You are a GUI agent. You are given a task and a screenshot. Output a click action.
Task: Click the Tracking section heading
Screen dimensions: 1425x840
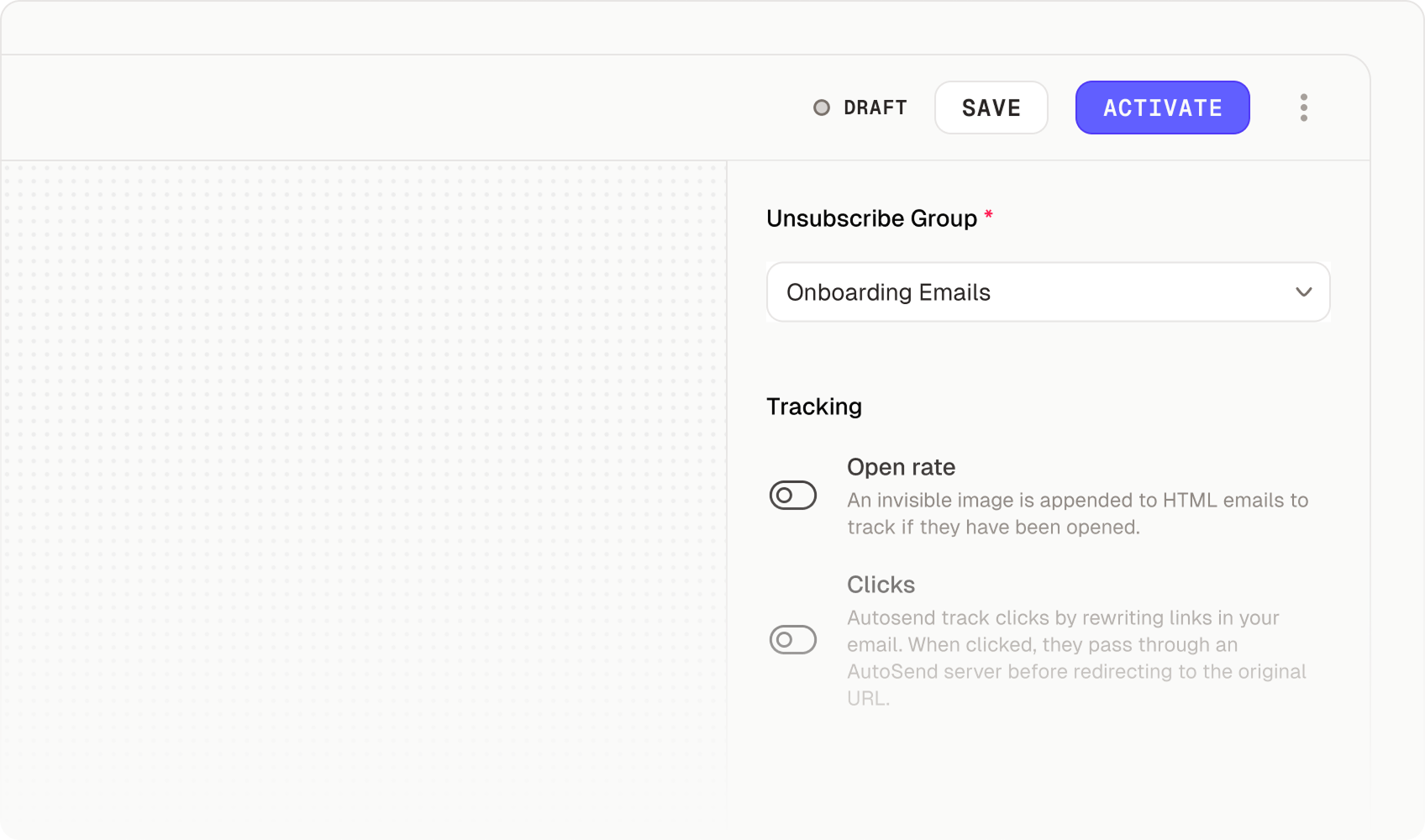813,407
